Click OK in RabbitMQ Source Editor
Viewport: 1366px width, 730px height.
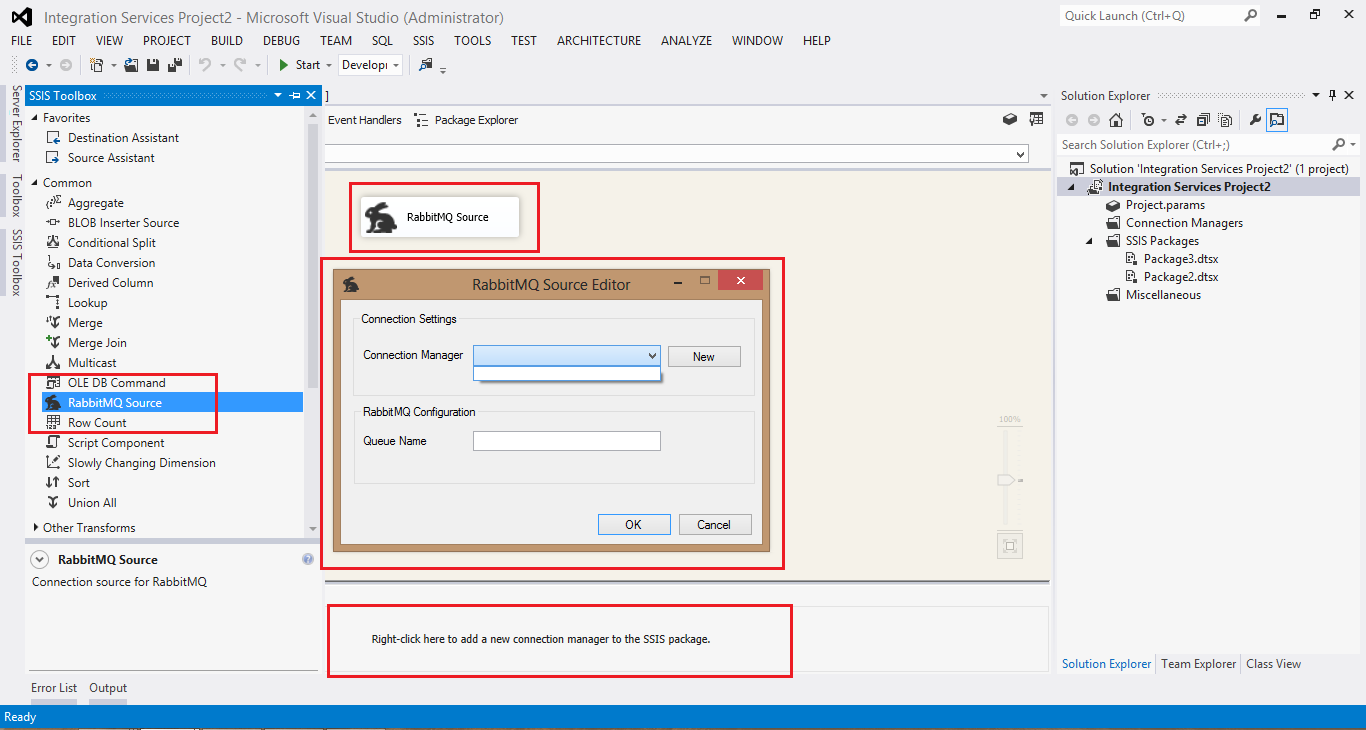click(634, 525)
